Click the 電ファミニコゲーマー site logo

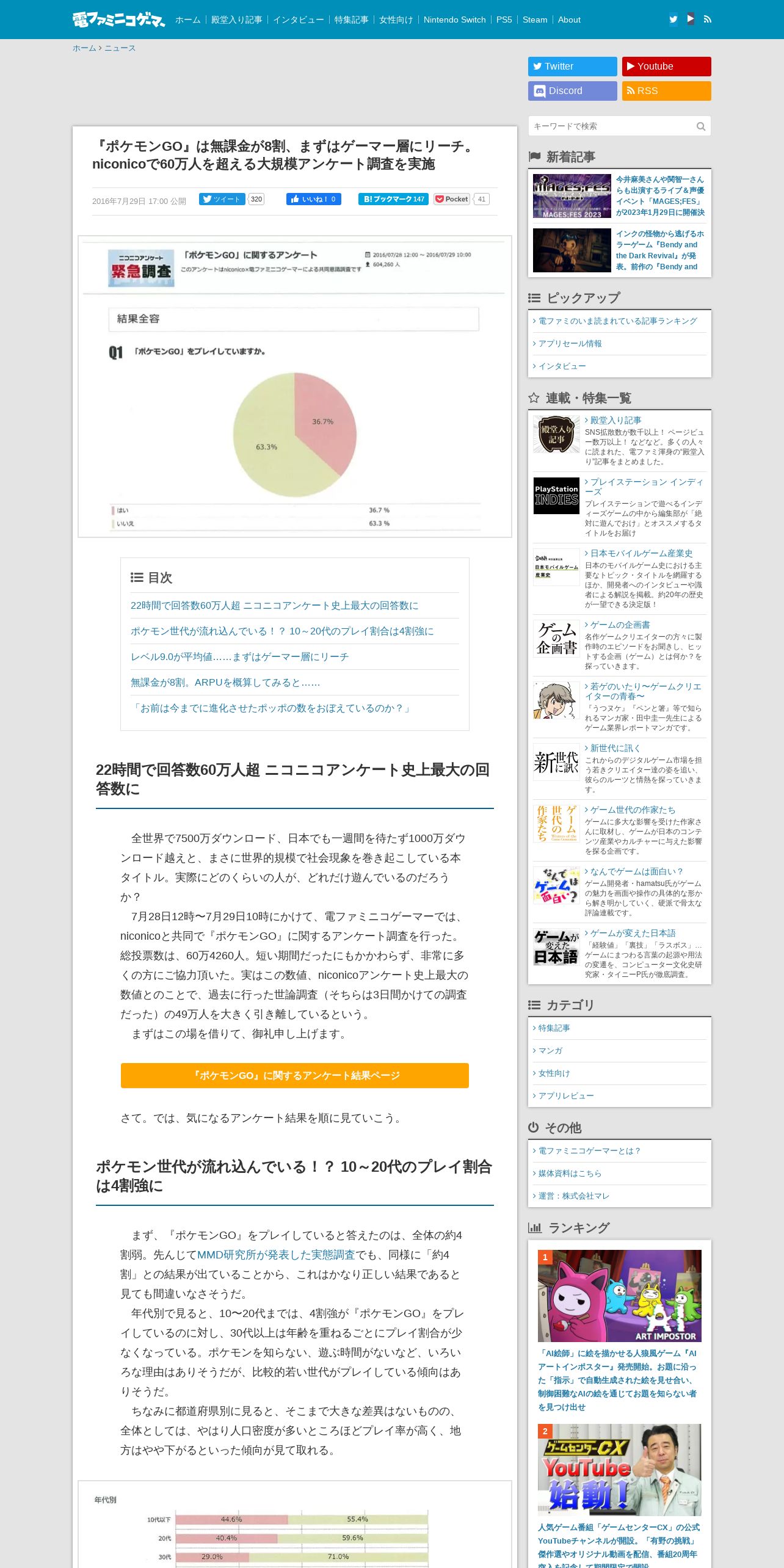click(118, 20)
